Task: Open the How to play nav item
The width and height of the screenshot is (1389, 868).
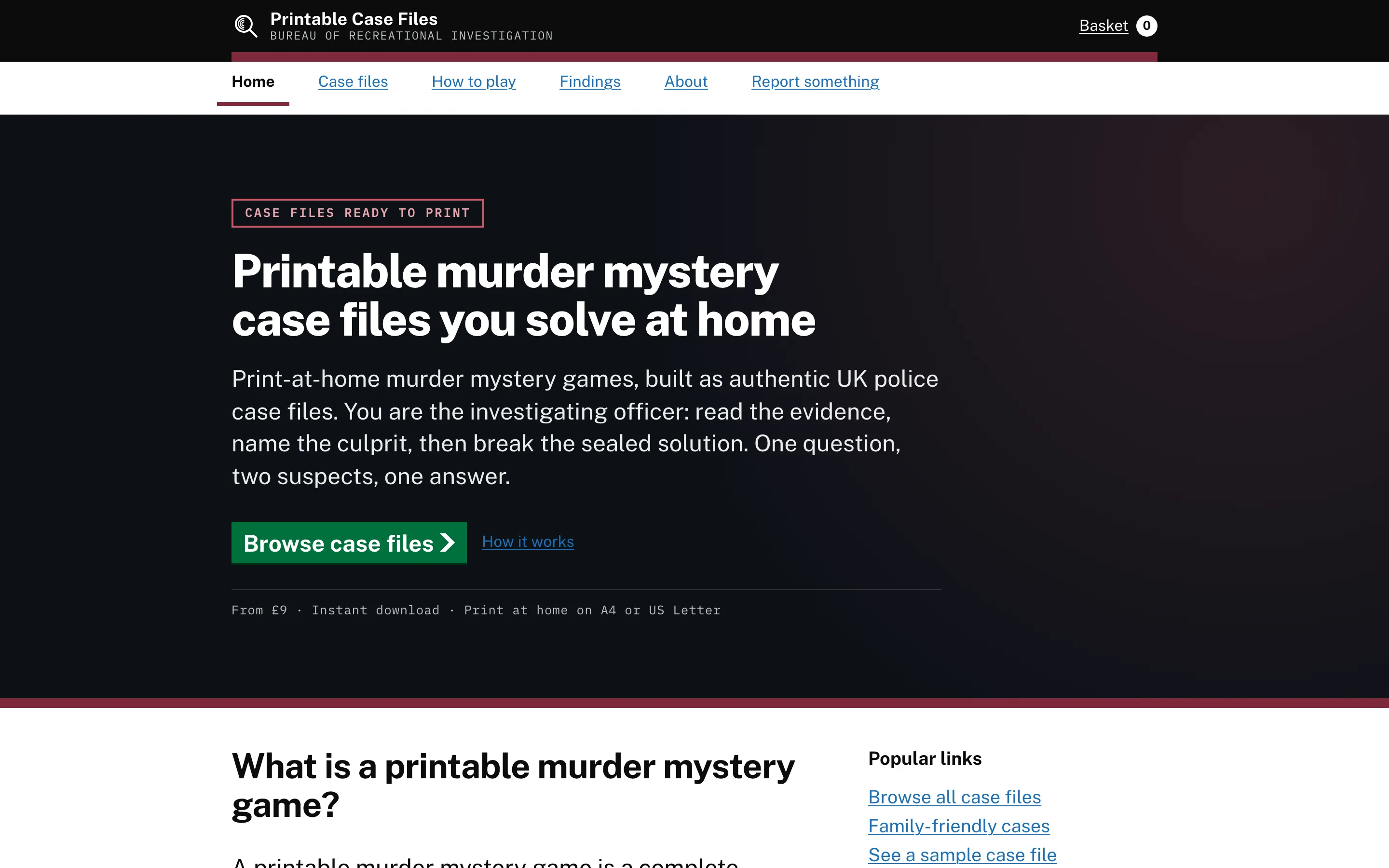Action: point(474,81)
